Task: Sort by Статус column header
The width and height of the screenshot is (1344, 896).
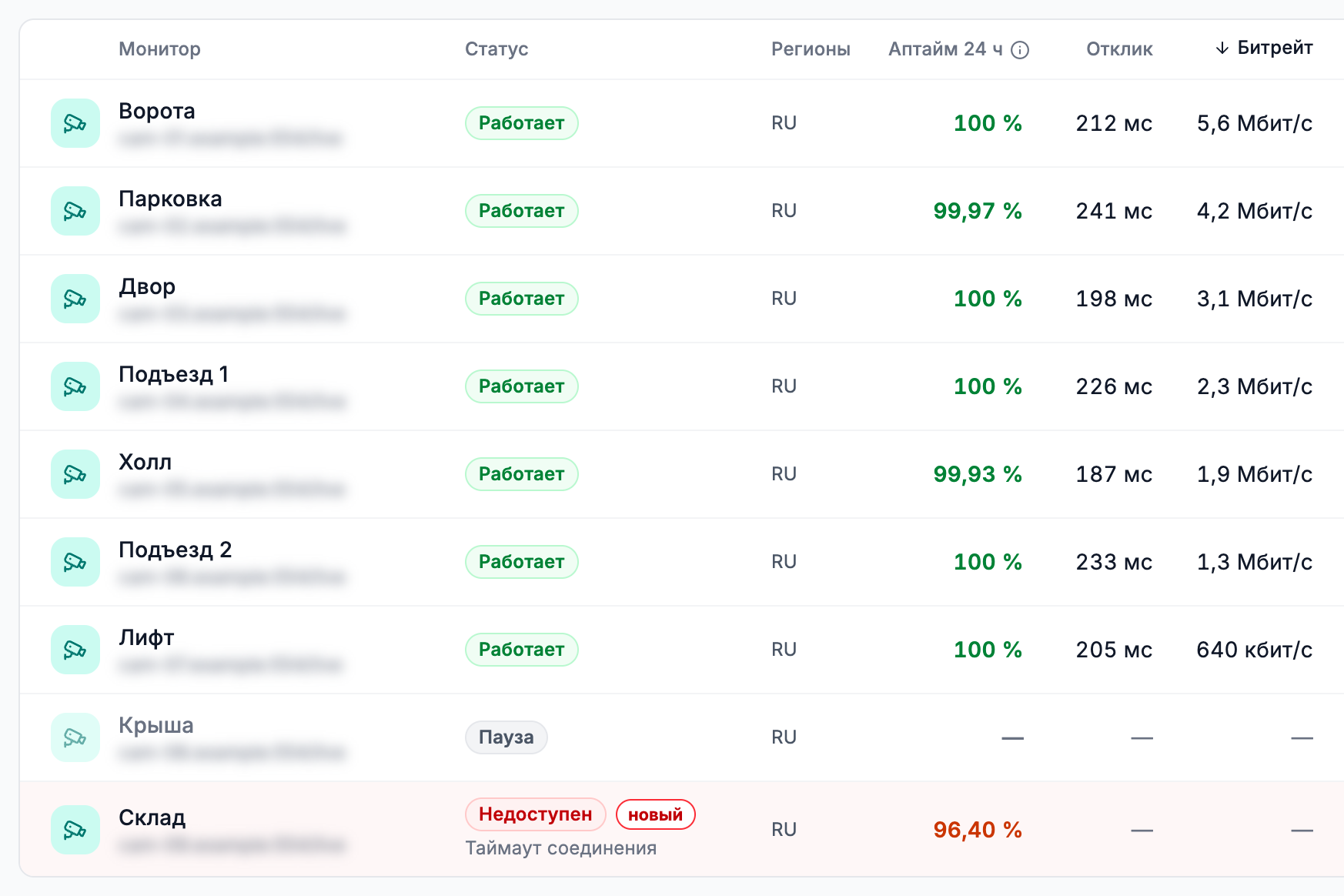Action: click(496, 49)
